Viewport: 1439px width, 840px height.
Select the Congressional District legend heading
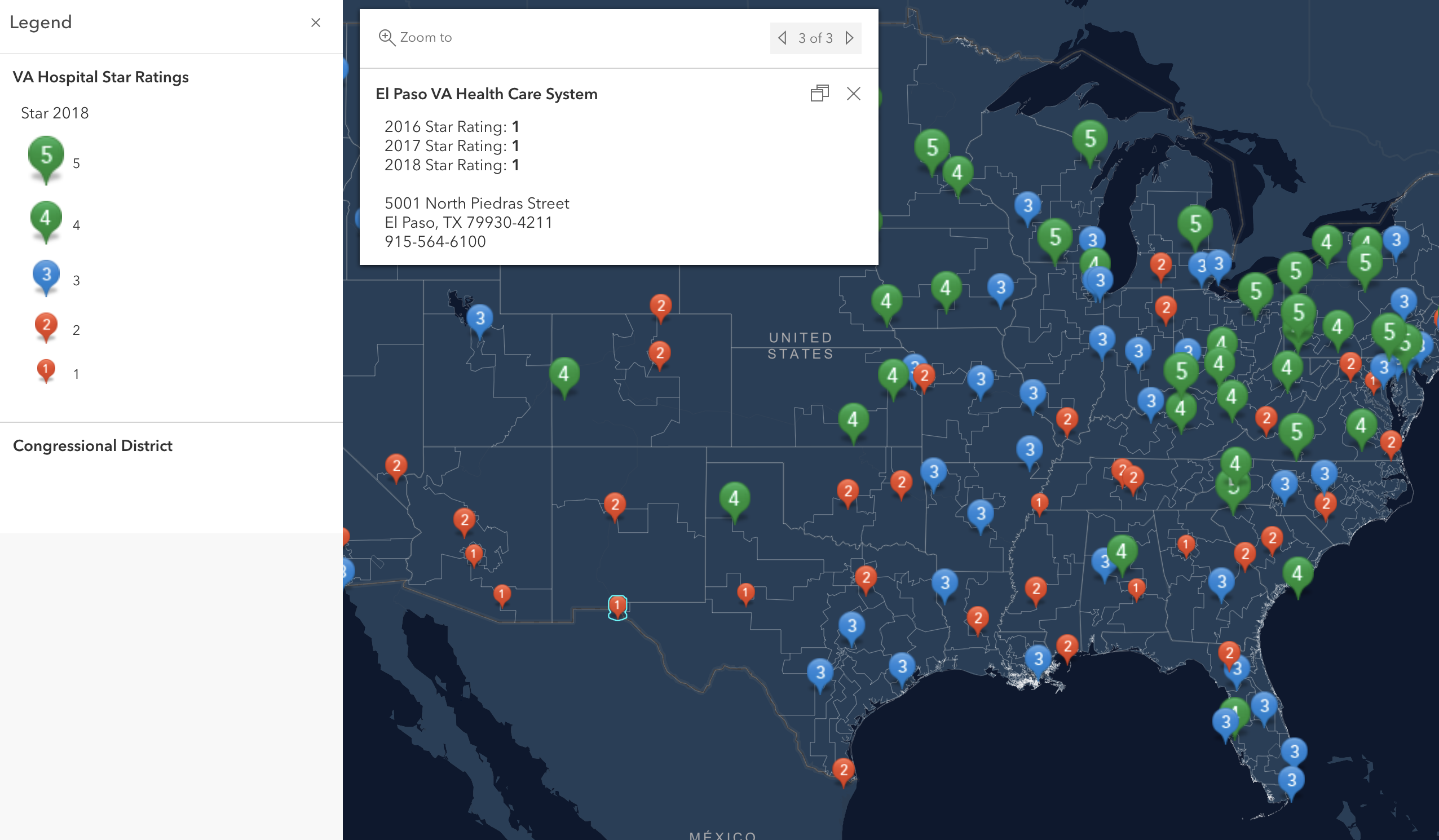tap(92, 445)
